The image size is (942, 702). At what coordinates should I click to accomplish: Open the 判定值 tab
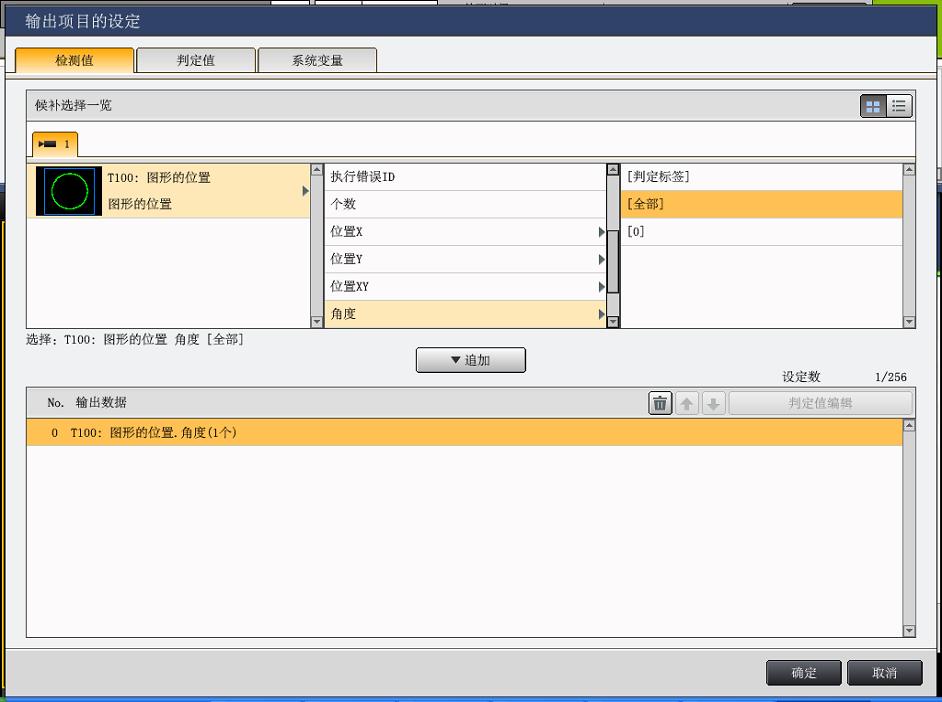195,60
